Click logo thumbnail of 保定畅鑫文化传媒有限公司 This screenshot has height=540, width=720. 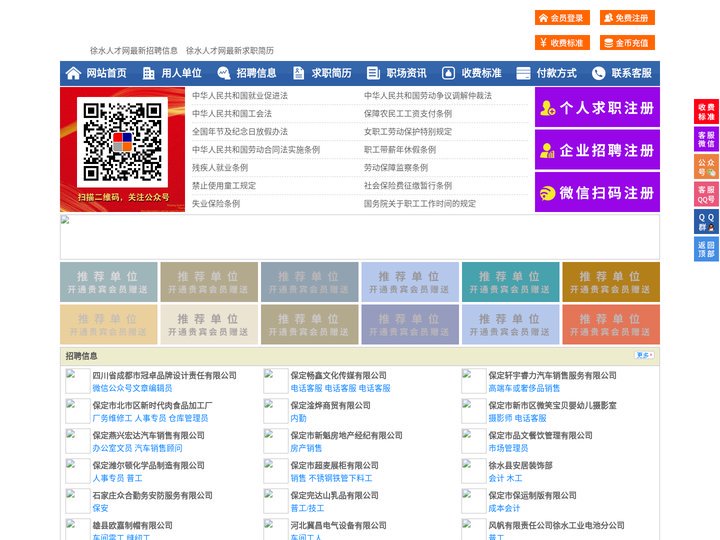[276, 381]
